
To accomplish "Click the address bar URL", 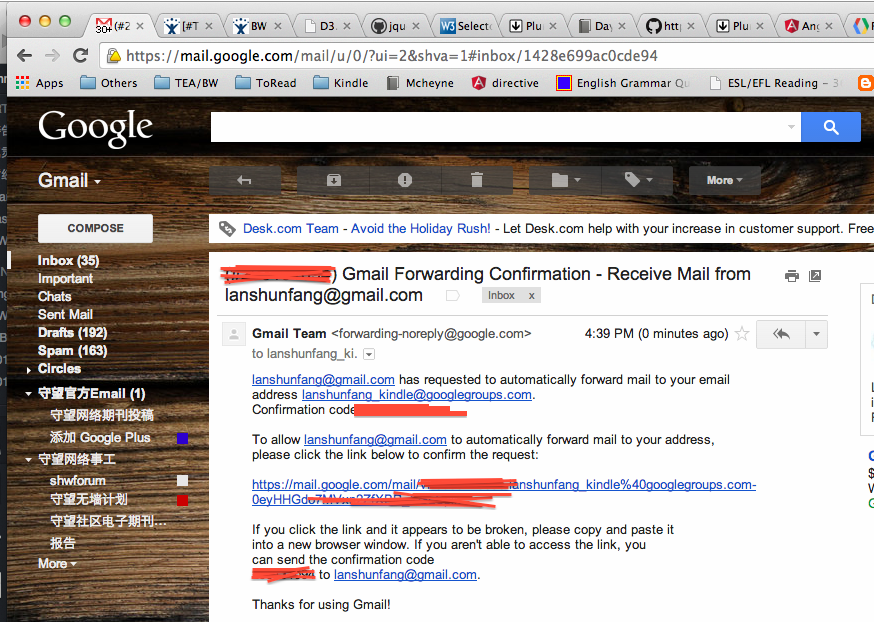I will click(391, 56).
